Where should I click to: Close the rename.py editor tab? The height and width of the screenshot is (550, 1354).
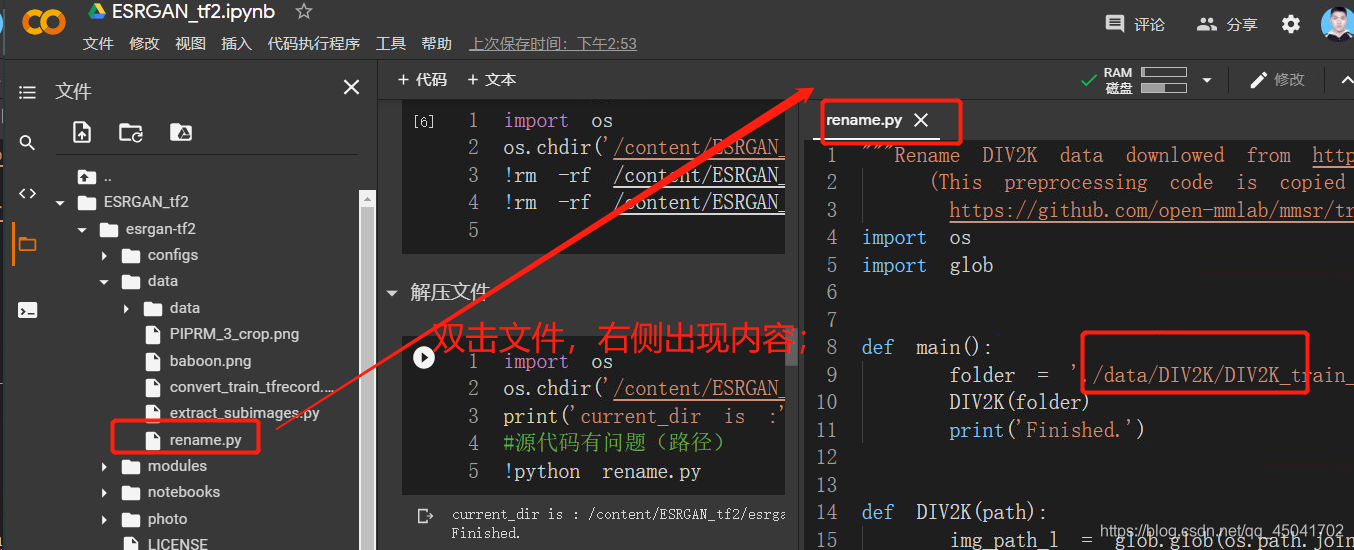pos(921,120)
